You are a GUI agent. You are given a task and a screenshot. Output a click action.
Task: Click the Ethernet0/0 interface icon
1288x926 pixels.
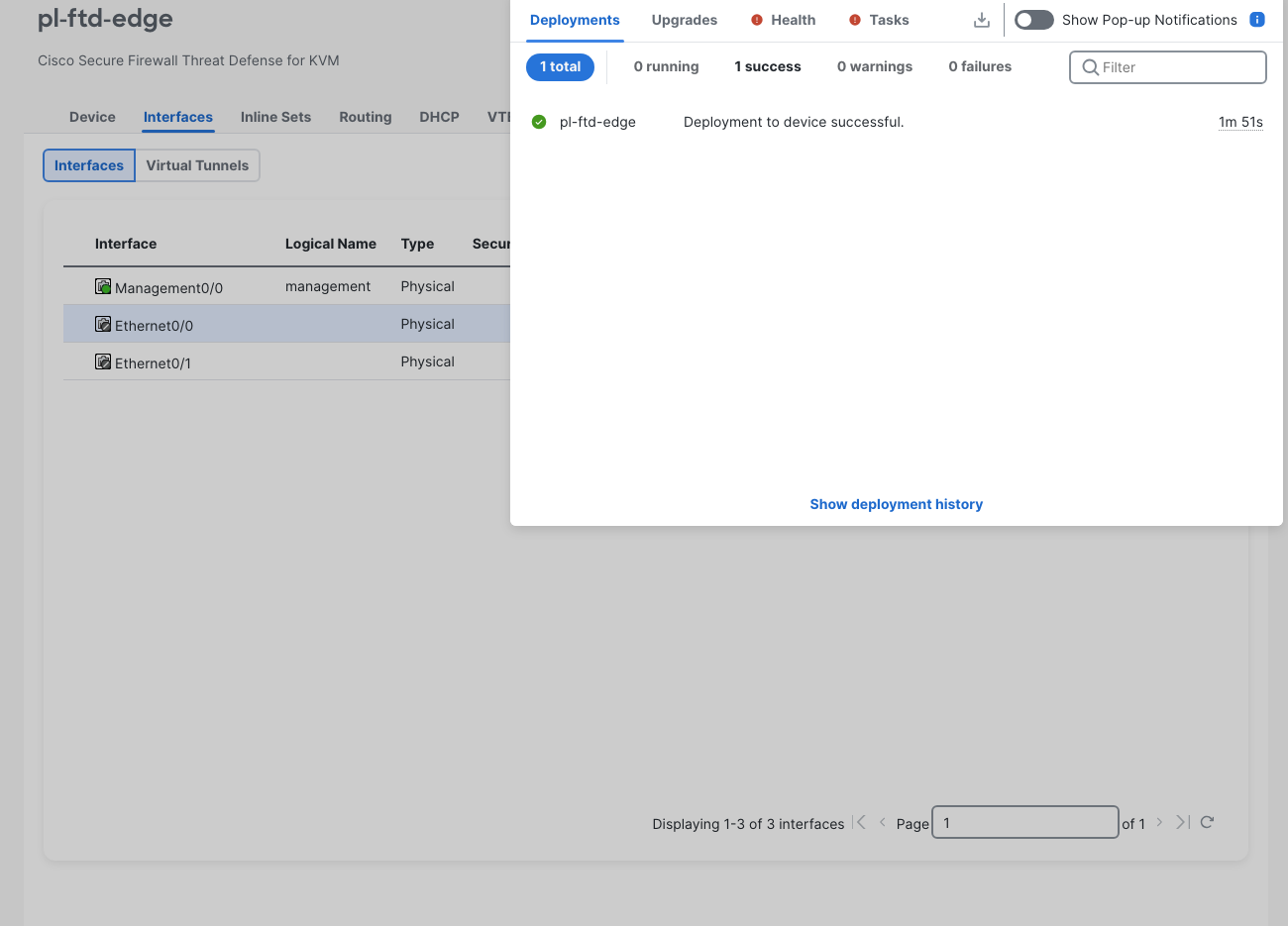pos(103,324)
